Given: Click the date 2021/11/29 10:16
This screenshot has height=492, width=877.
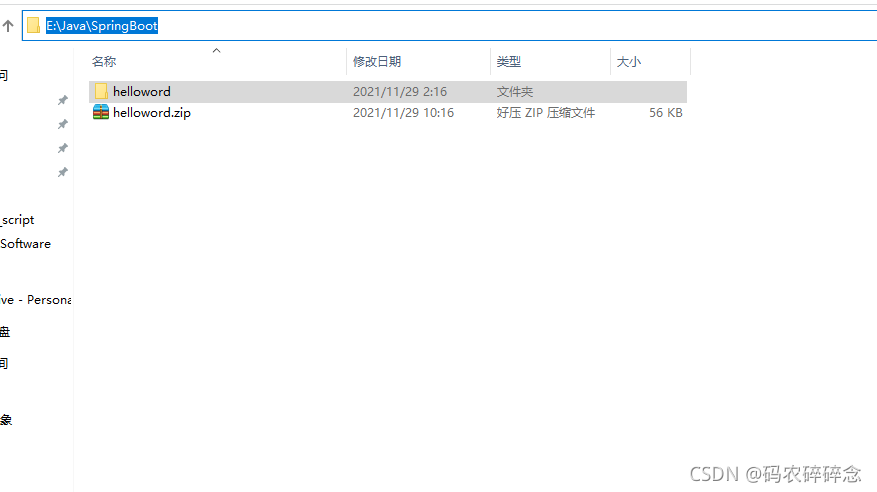Looking at the screenshot, I should coord(403,113).
